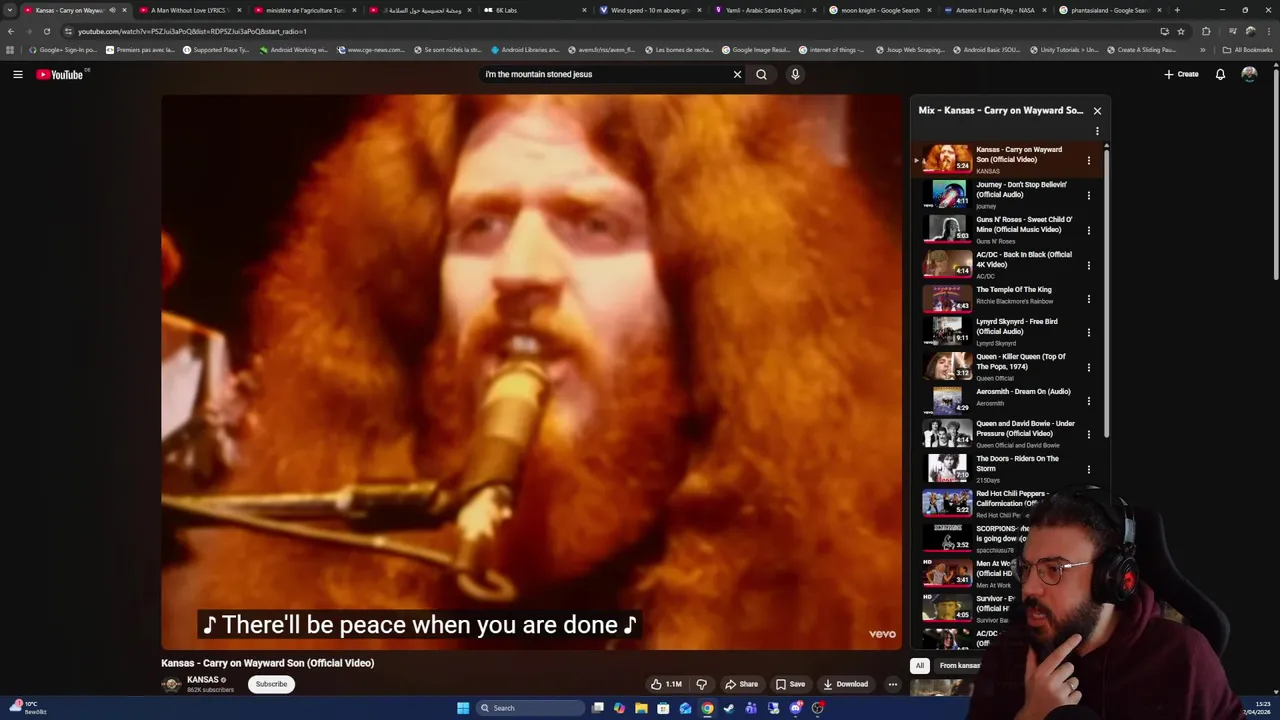Open YouTube notifications bell
Screen dimensions: 1280x720
[x=1220, y=74]
